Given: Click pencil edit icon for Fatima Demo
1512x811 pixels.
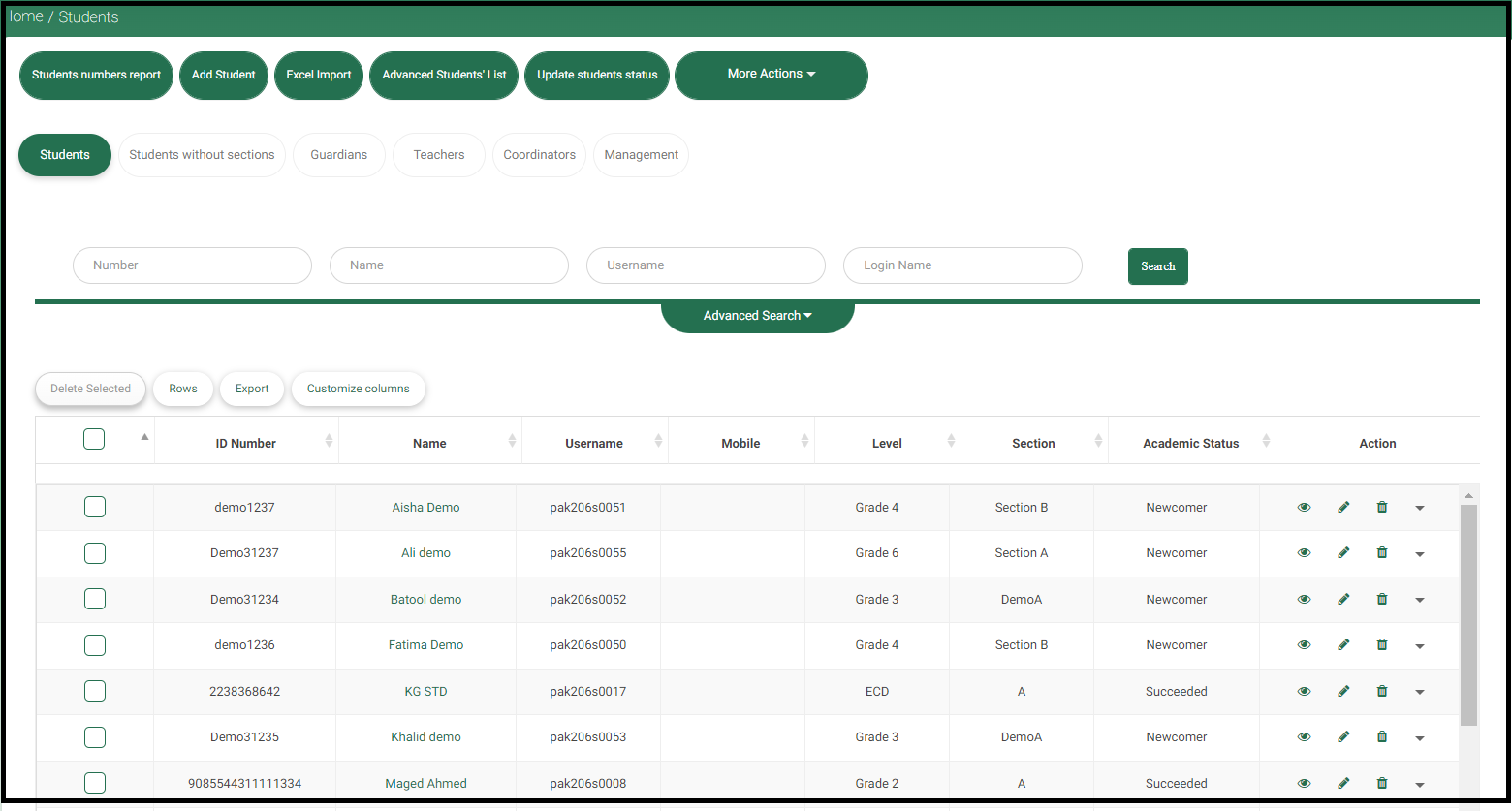Looking at the screenshot, I should click(1343, 645).
